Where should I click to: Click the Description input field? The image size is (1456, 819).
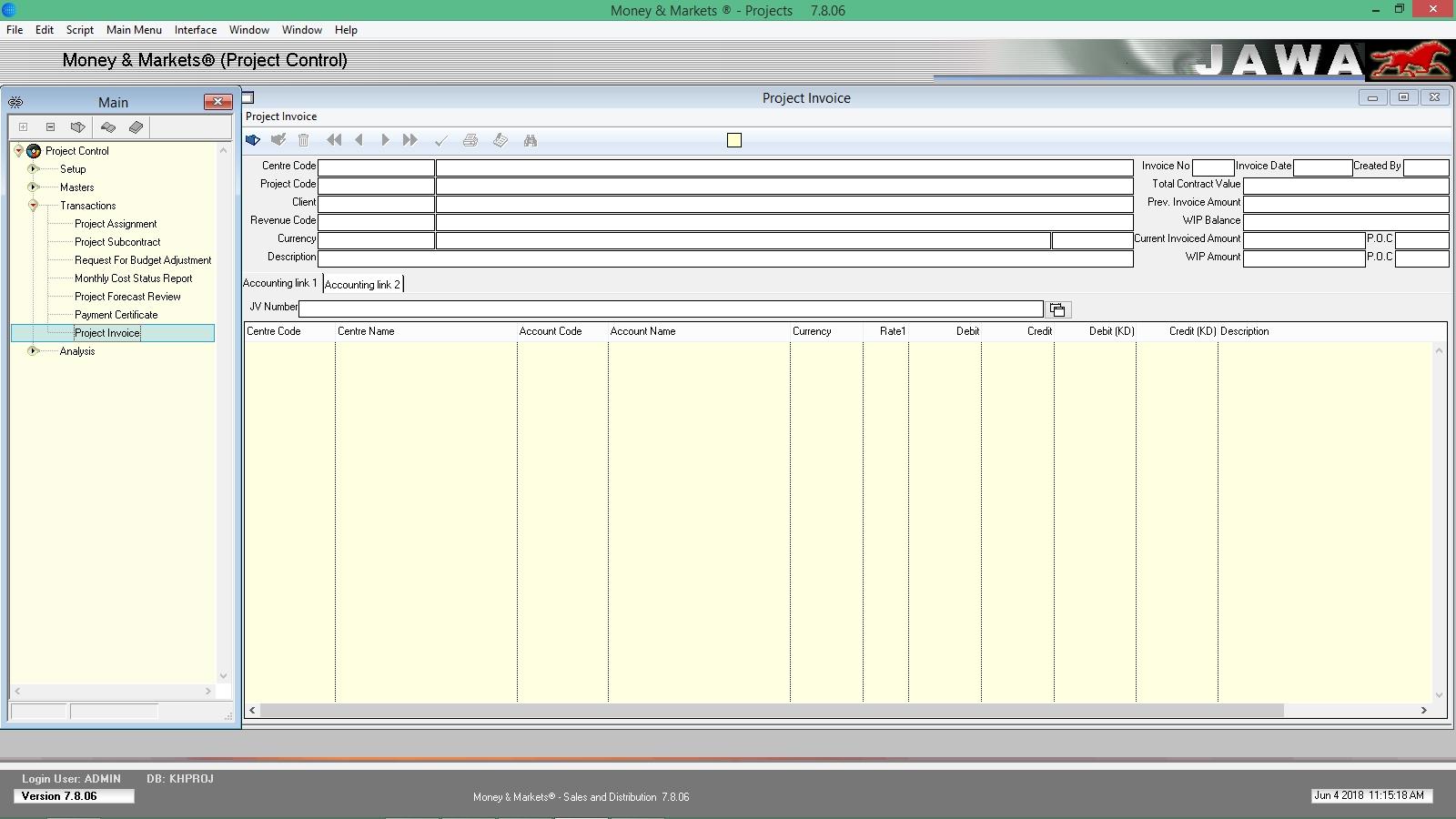[725, 258]
